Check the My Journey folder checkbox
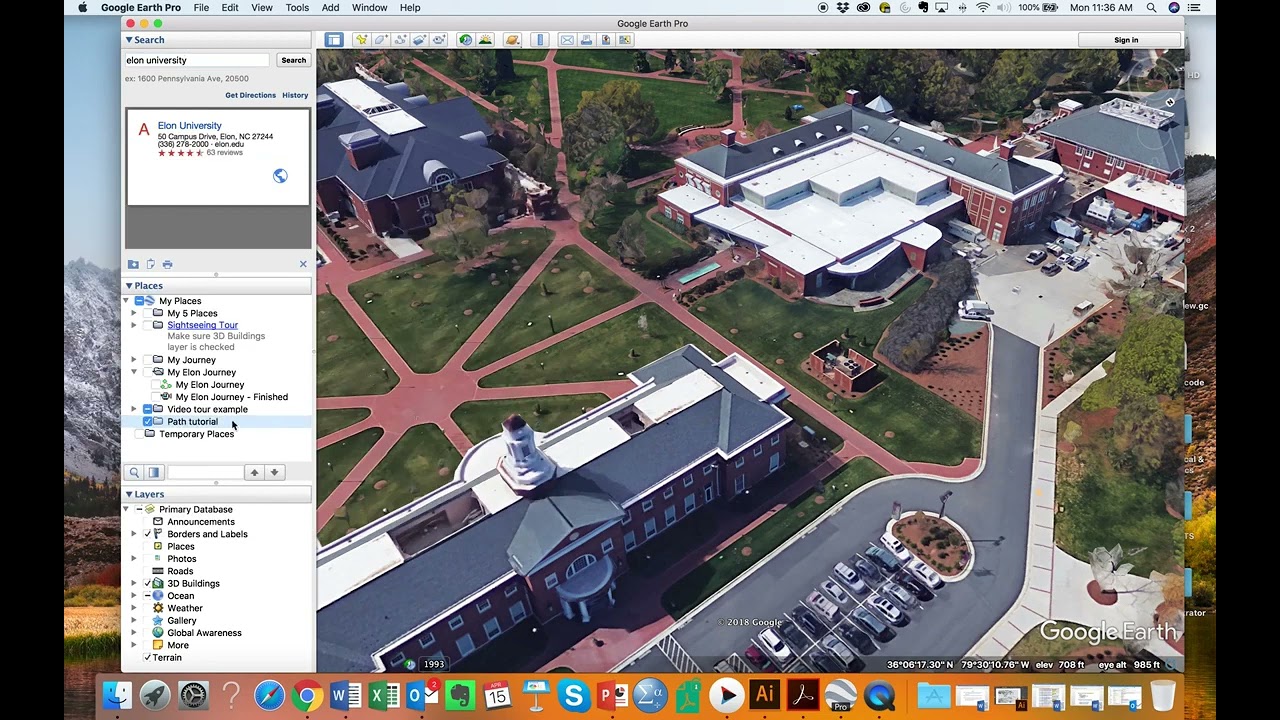The width and height of the screenshot is (1280, 720). 147,360
